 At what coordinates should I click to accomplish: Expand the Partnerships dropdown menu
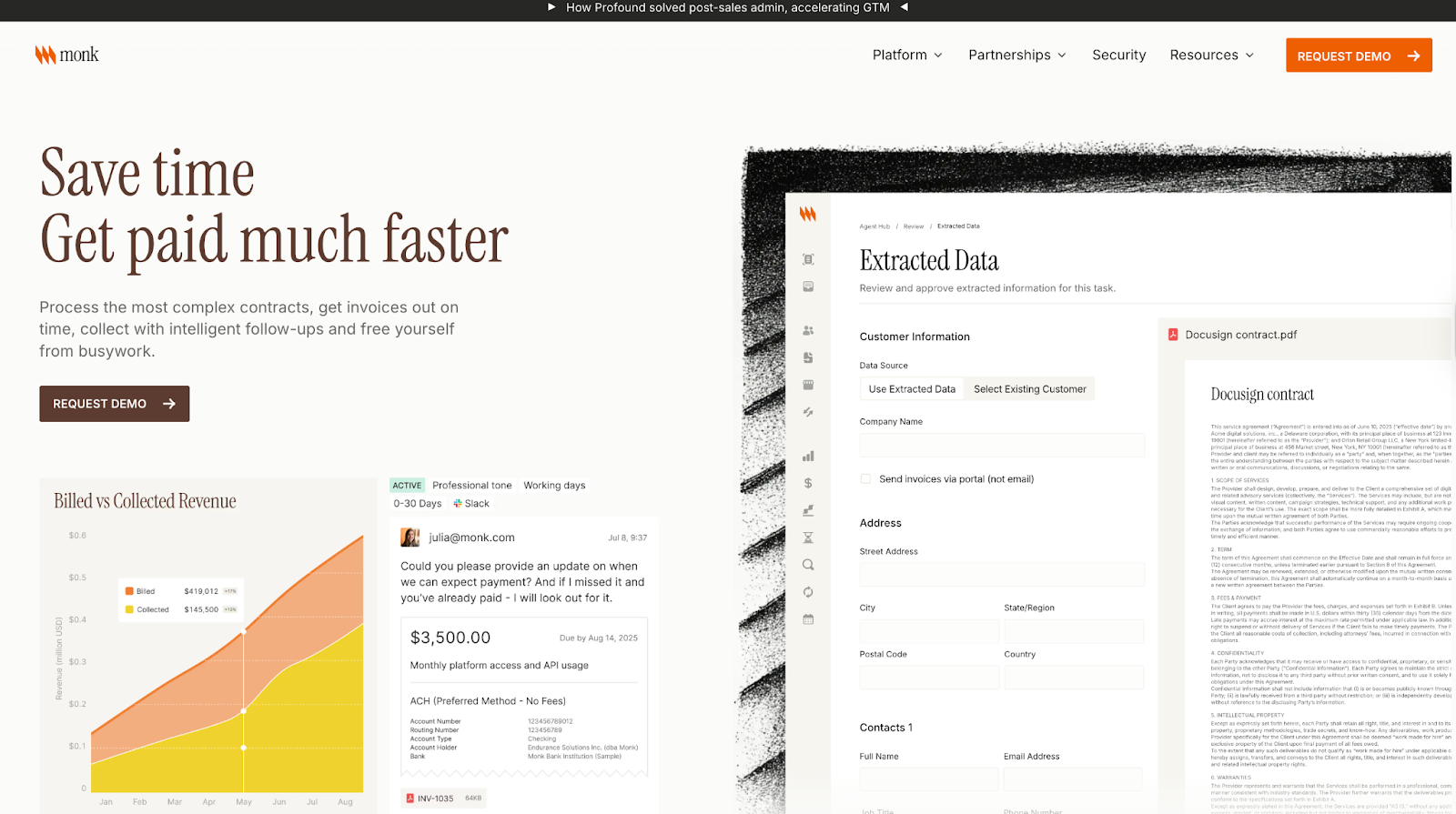pos(1016,55)
